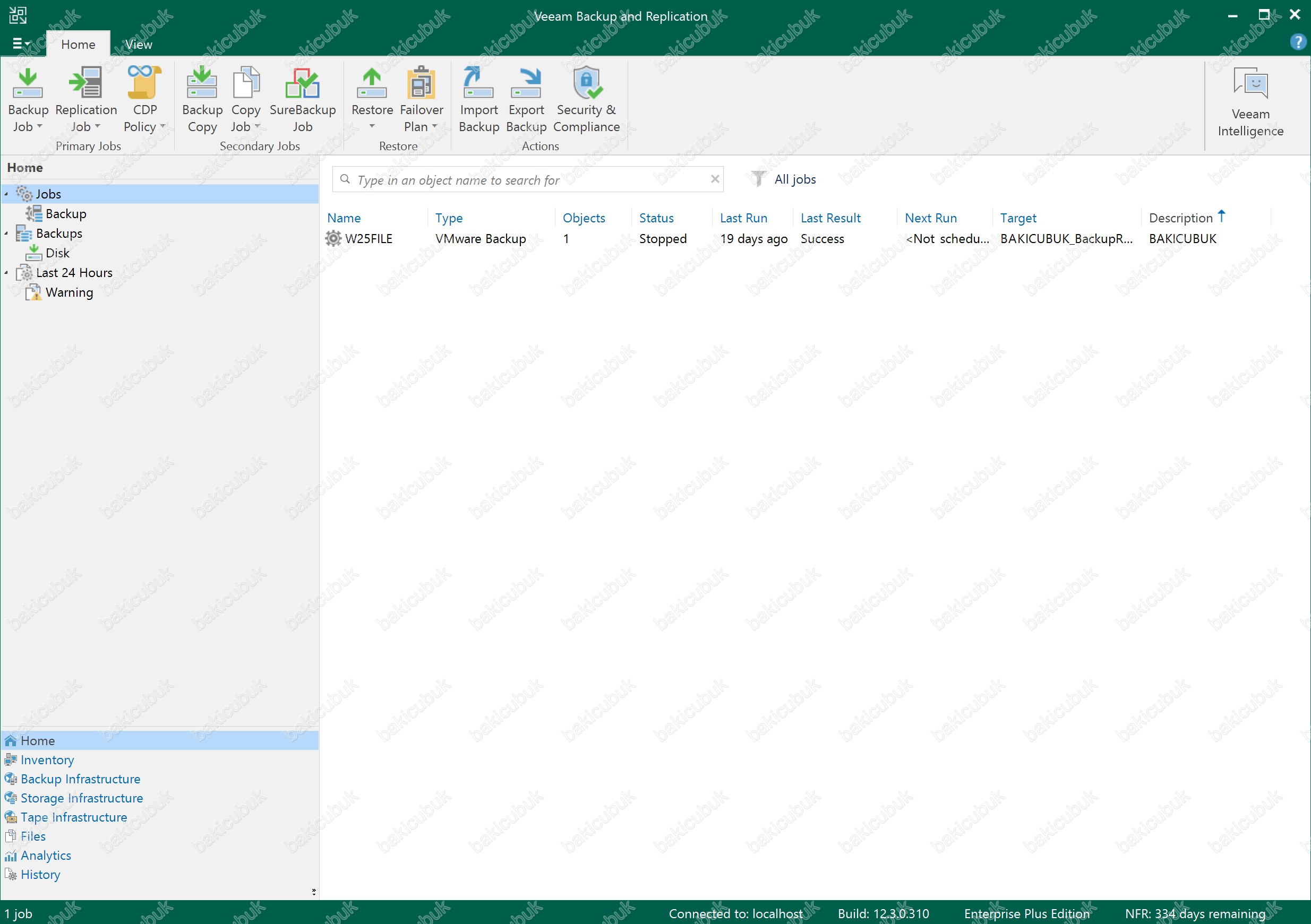The image size is (1311, 924).
Task: Switch to the View ribbon tab
Action: coord(138,45)
